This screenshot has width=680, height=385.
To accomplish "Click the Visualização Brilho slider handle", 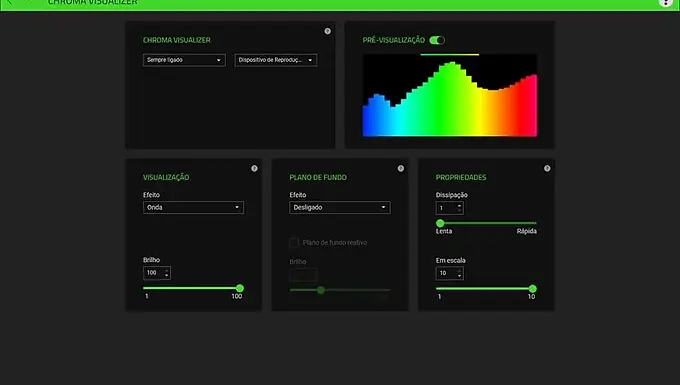I will [239, 288].
